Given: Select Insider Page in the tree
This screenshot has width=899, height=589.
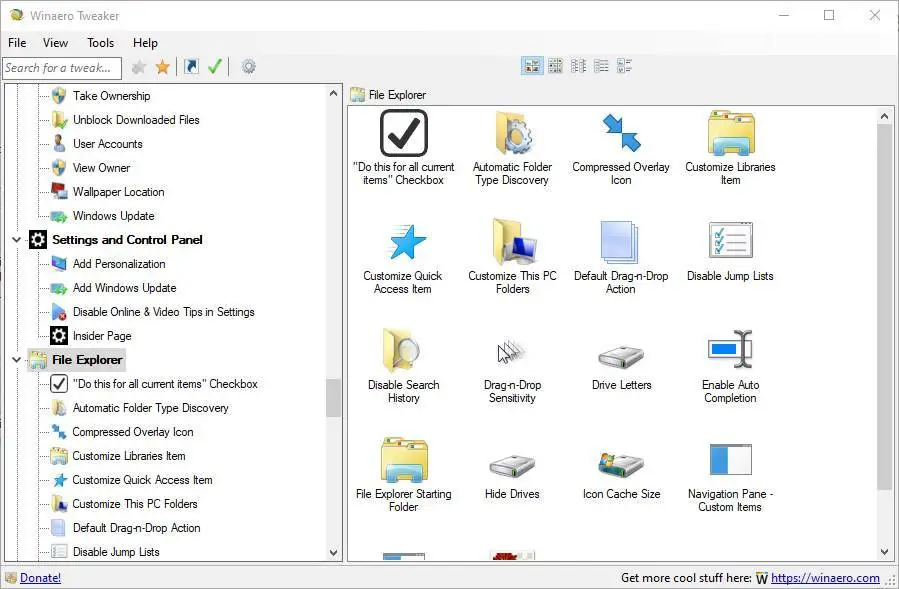Looking at the screenshot, I should coord(101,336).
